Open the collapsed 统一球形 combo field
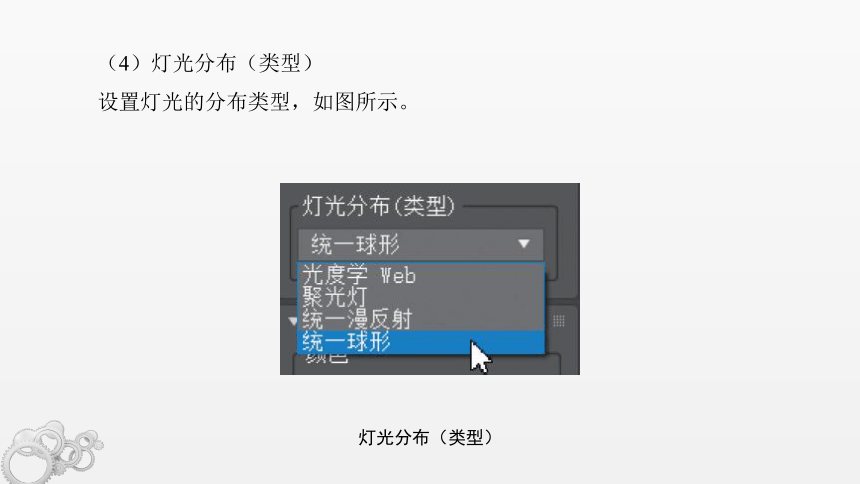The width and height of the screenshot is (860, 484). coord(421,245)
